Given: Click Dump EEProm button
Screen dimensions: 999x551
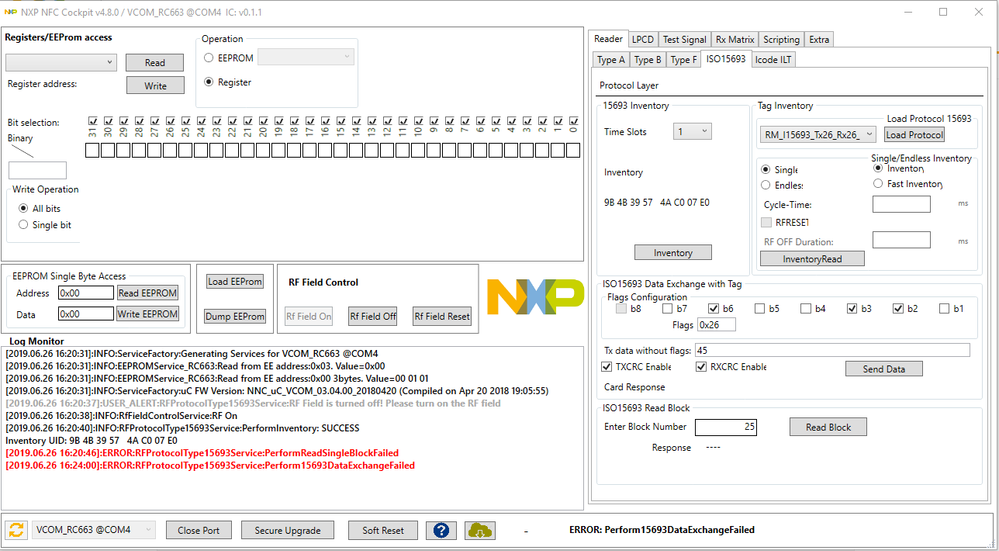Looking at the screenshot, I should 234,316.
